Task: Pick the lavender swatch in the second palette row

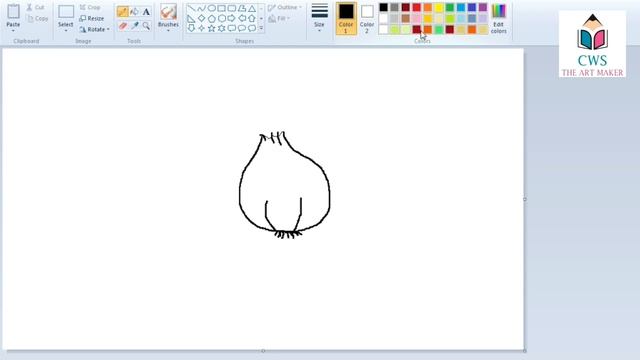Action: (x=483, y=18)
